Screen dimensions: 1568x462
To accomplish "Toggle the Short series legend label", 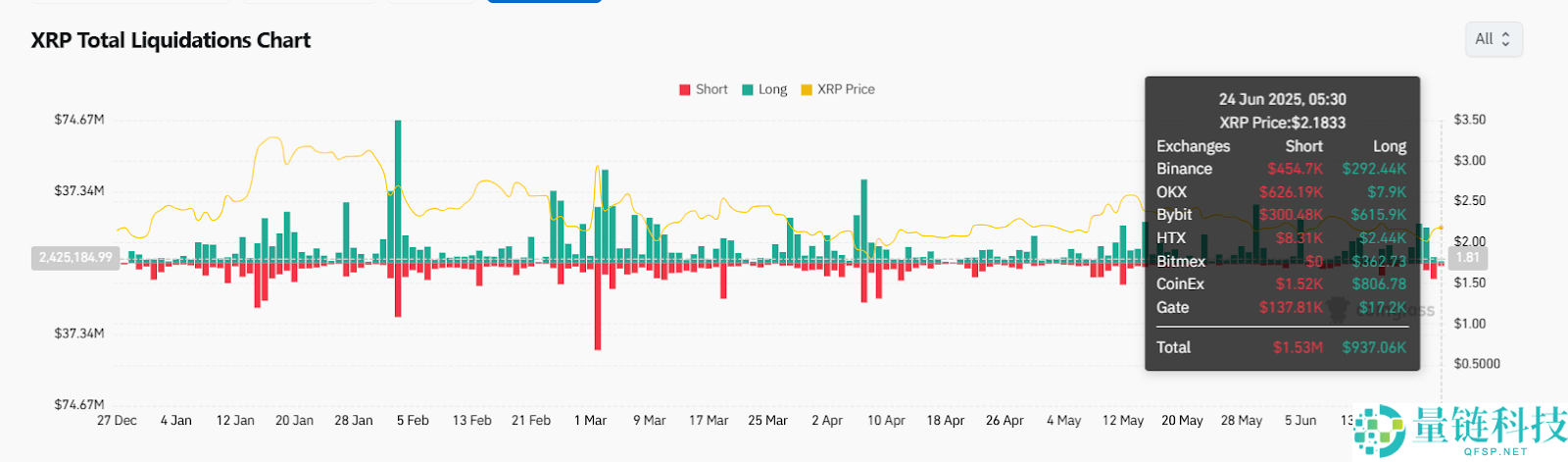I will (x=711, y=89).
